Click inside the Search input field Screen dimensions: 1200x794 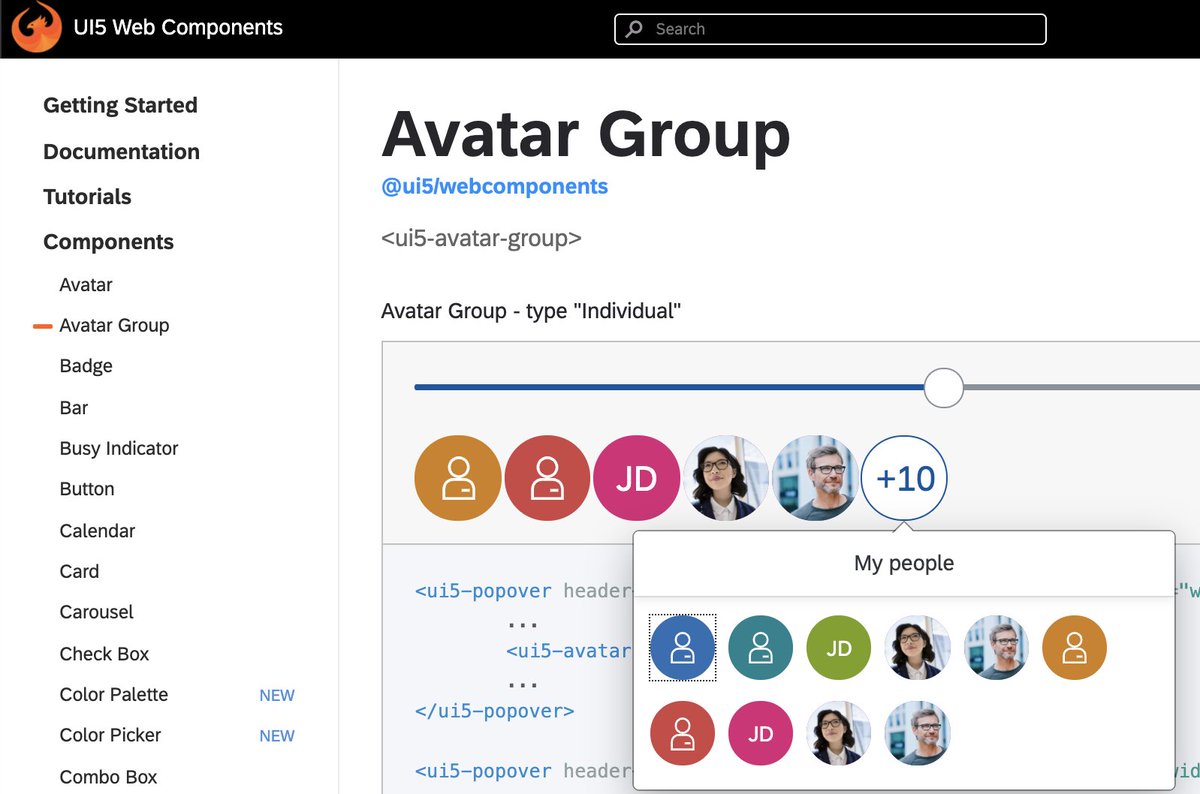[x=830, y=29]
